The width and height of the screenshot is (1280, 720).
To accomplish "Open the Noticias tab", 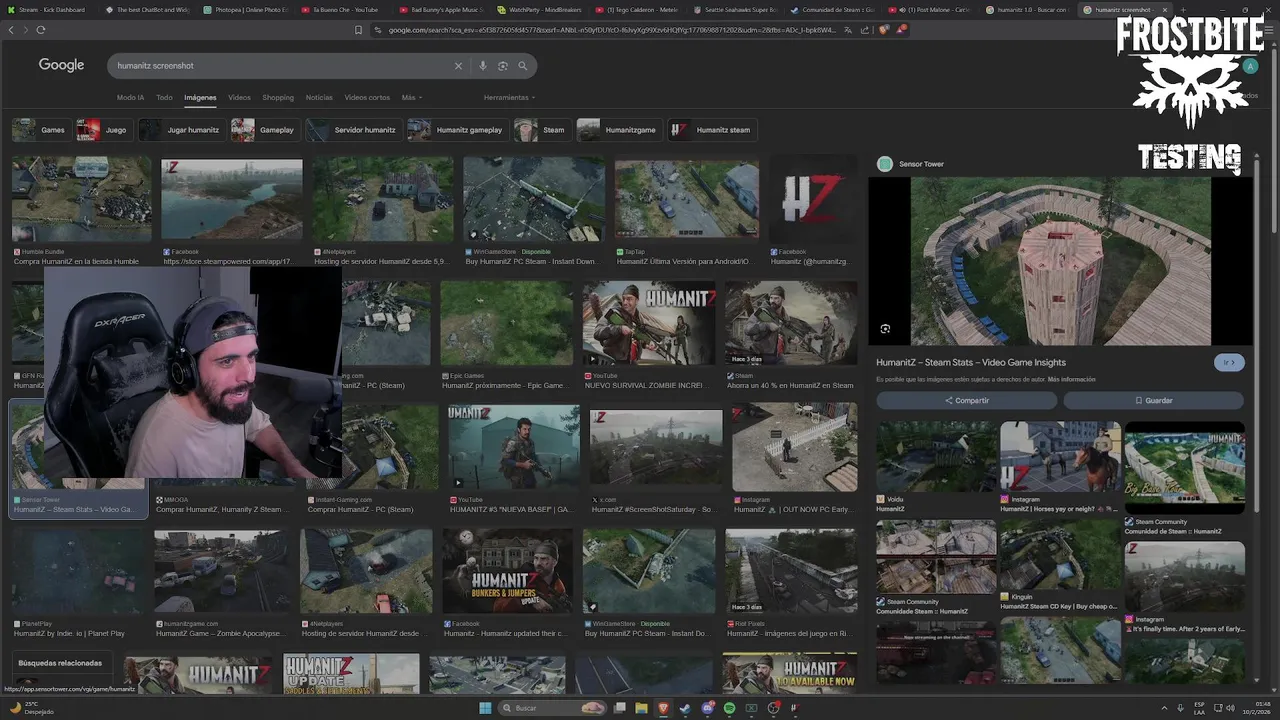I will (x=319, y=98).
